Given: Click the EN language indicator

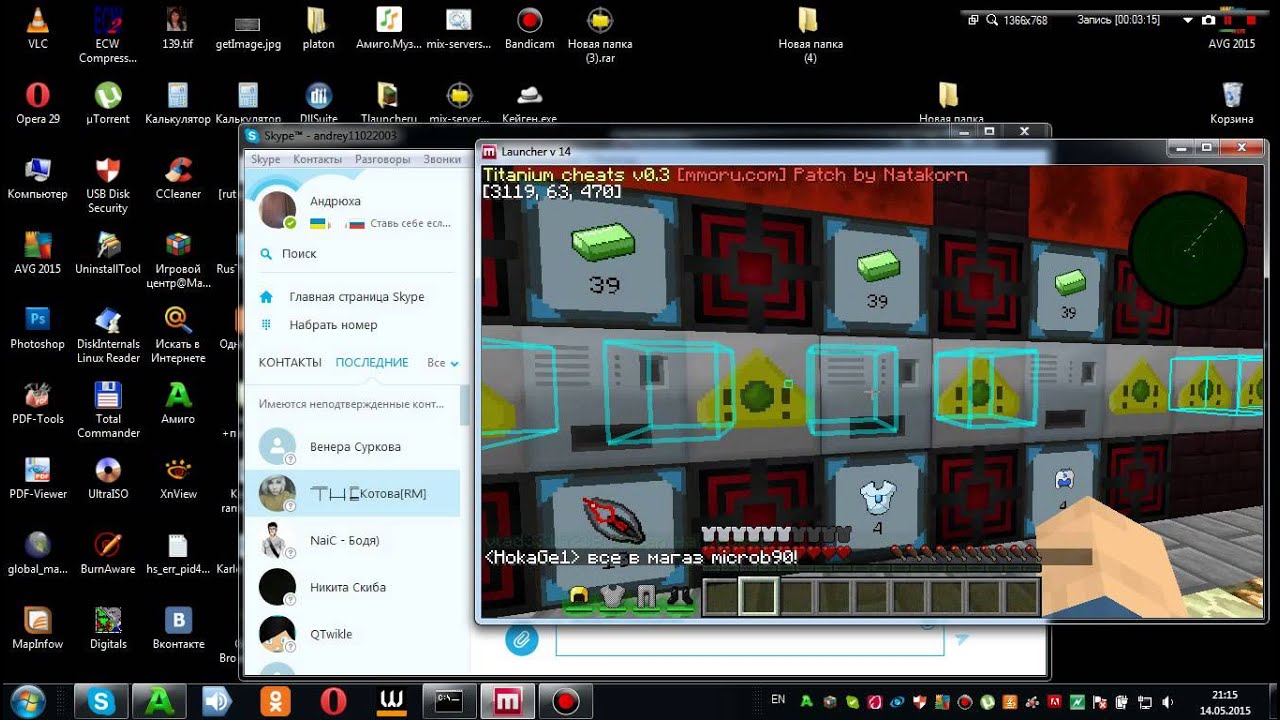Looking at the screenshot, I should click(x=779, y=699).
